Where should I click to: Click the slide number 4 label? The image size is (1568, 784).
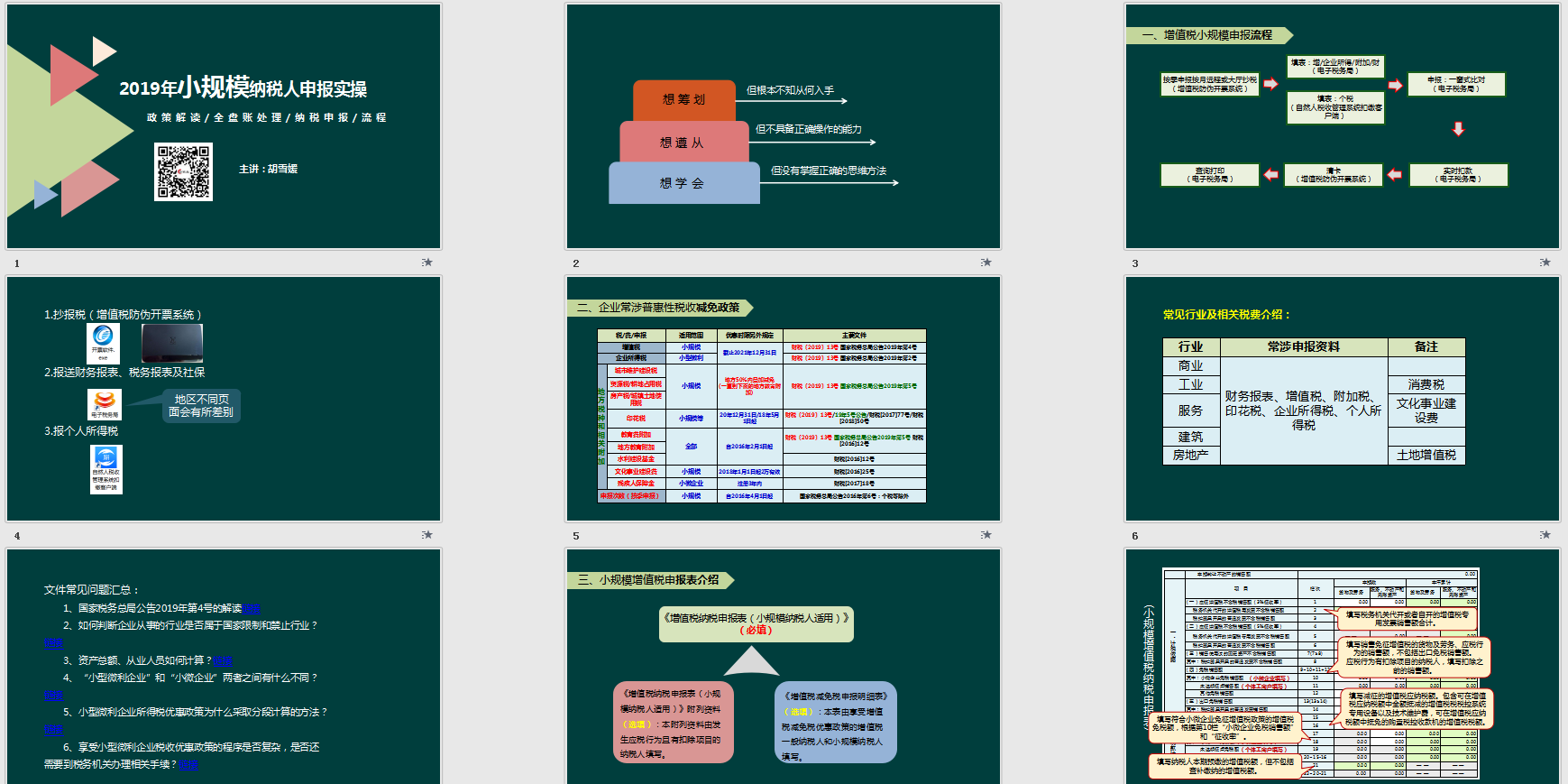[x=17, y=536]
